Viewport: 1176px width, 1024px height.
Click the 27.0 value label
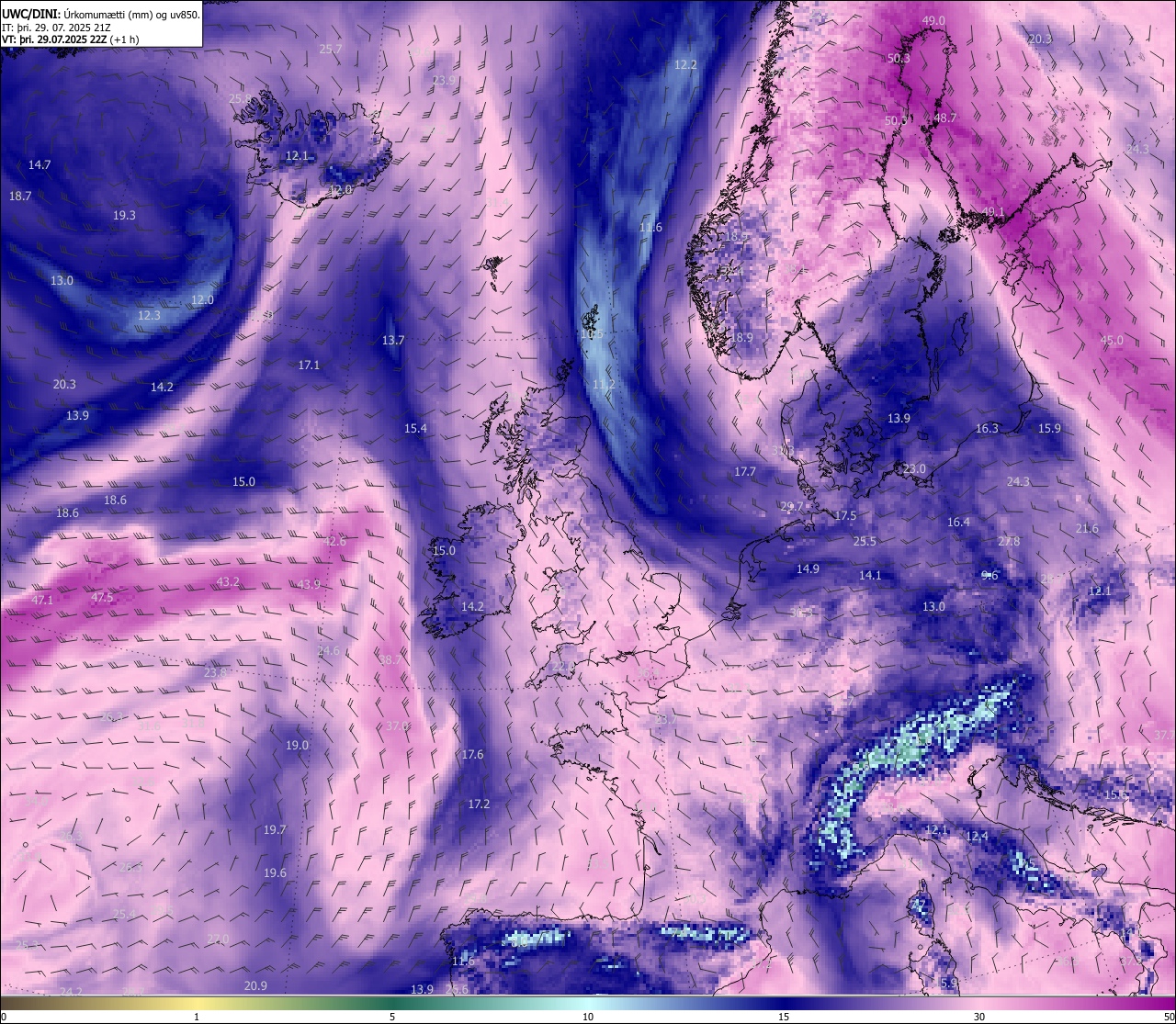pos(218,940)
